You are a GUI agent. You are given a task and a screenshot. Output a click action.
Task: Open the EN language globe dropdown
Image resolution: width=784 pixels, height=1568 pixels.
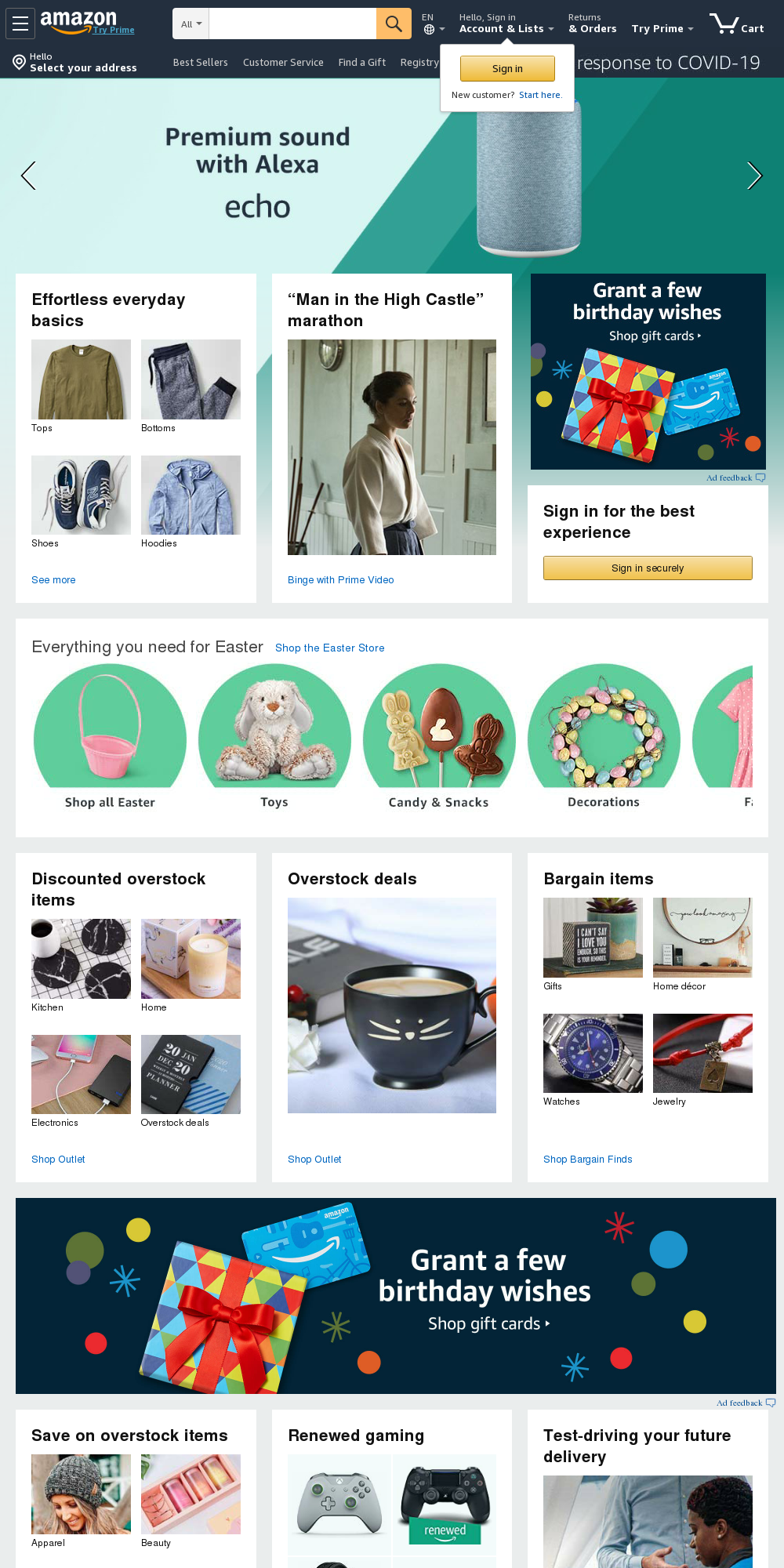[x=433, y=24]
